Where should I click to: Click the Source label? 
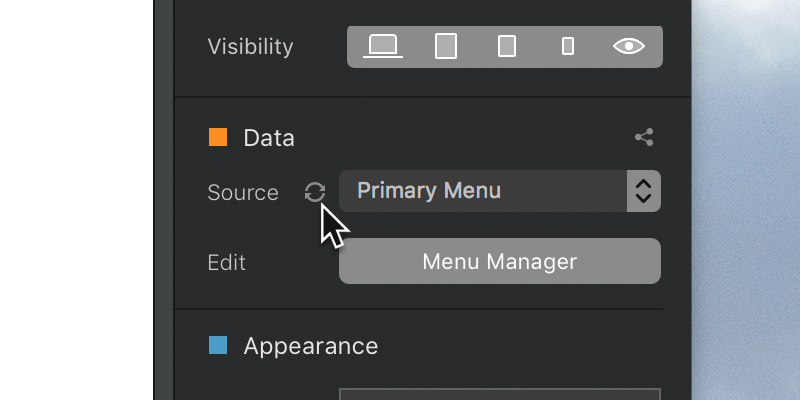coord(243,193)
